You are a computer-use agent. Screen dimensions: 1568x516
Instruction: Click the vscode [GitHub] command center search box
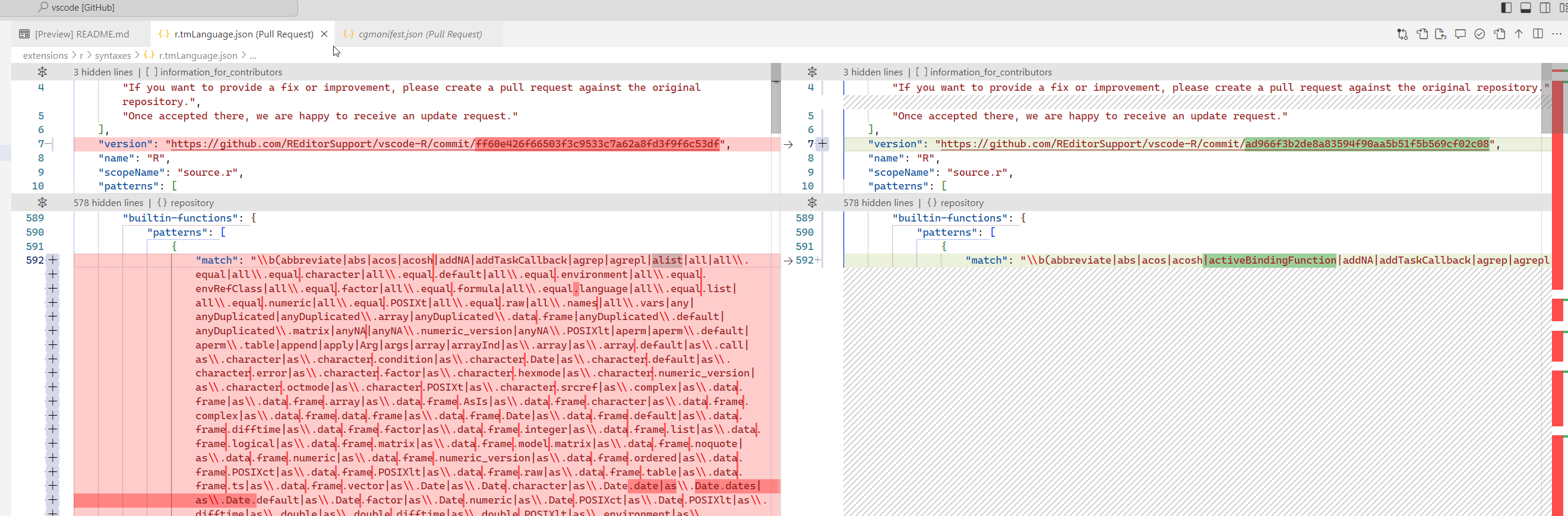(x=149, y=8)
